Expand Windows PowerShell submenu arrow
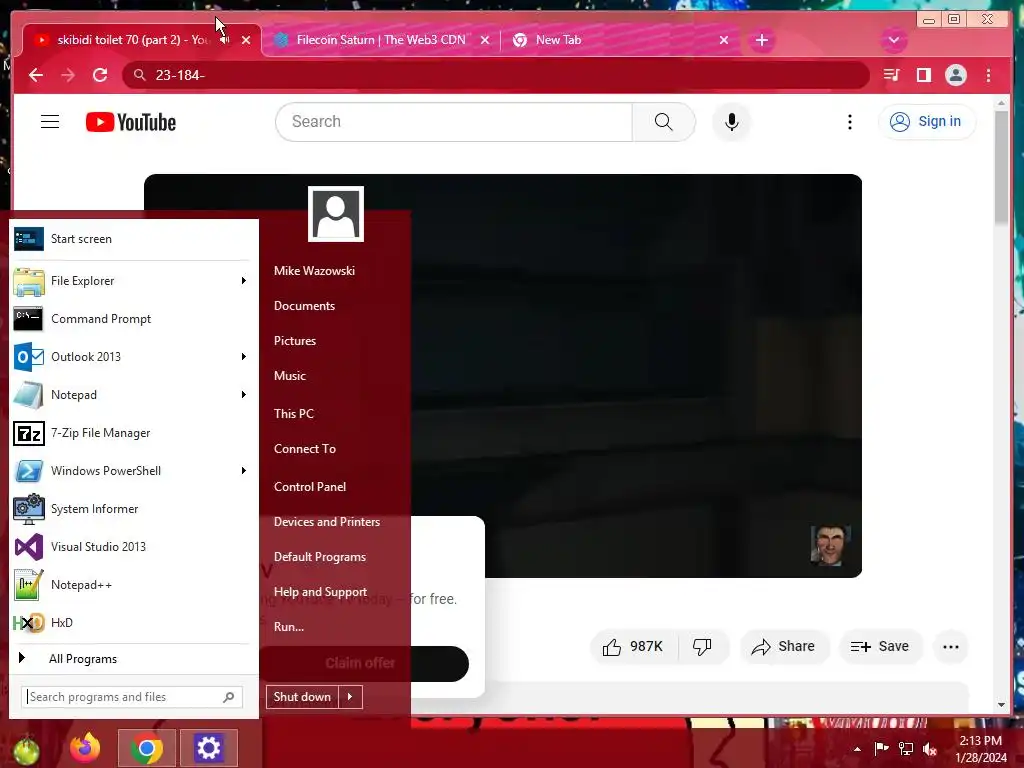The image size is (1024, 768). point(244,471)
